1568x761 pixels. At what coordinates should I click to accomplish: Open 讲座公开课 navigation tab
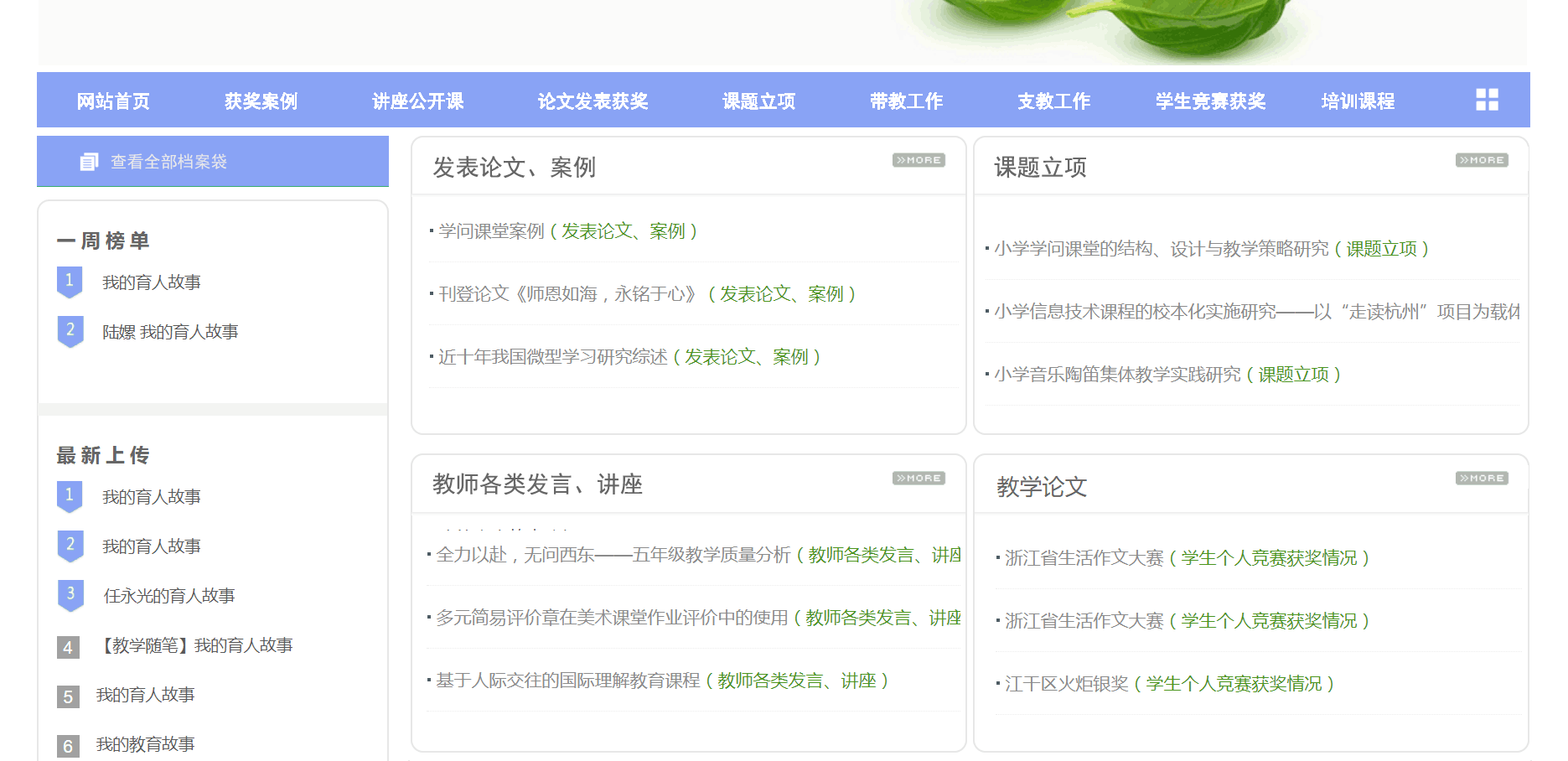coord(417,101)
